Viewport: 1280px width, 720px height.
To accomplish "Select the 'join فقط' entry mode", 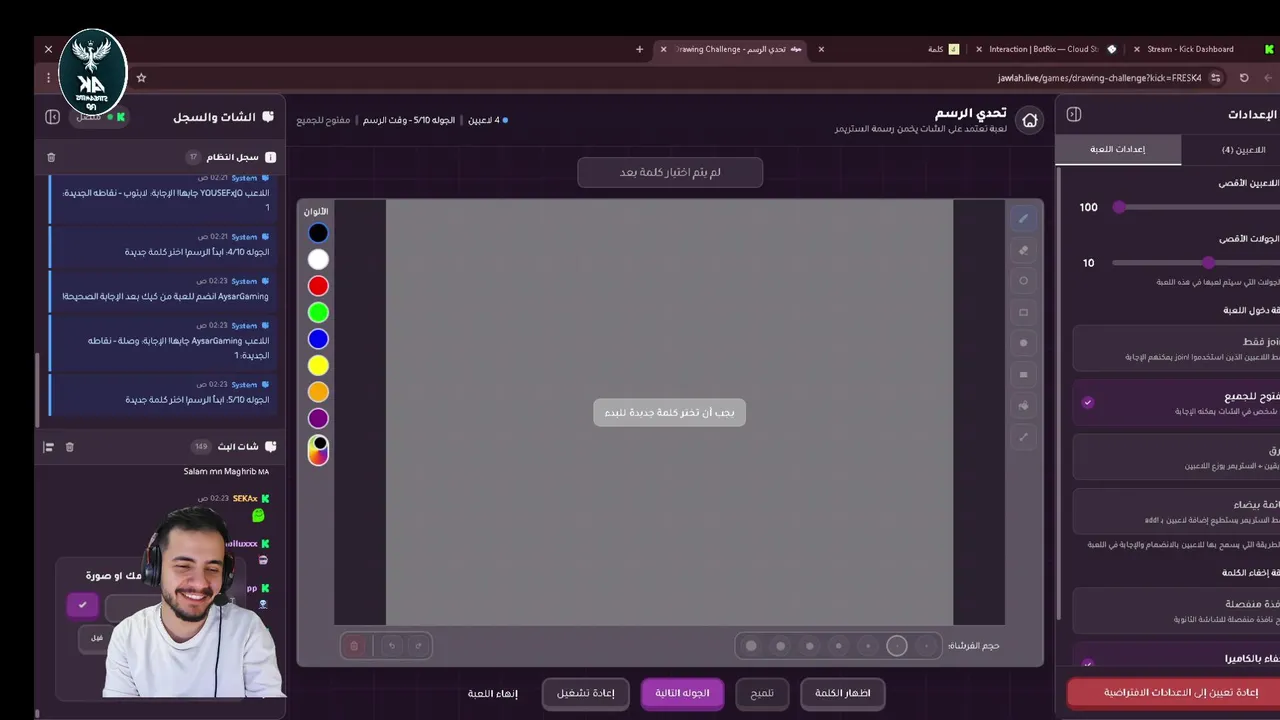I will (x=1176, y=348).
